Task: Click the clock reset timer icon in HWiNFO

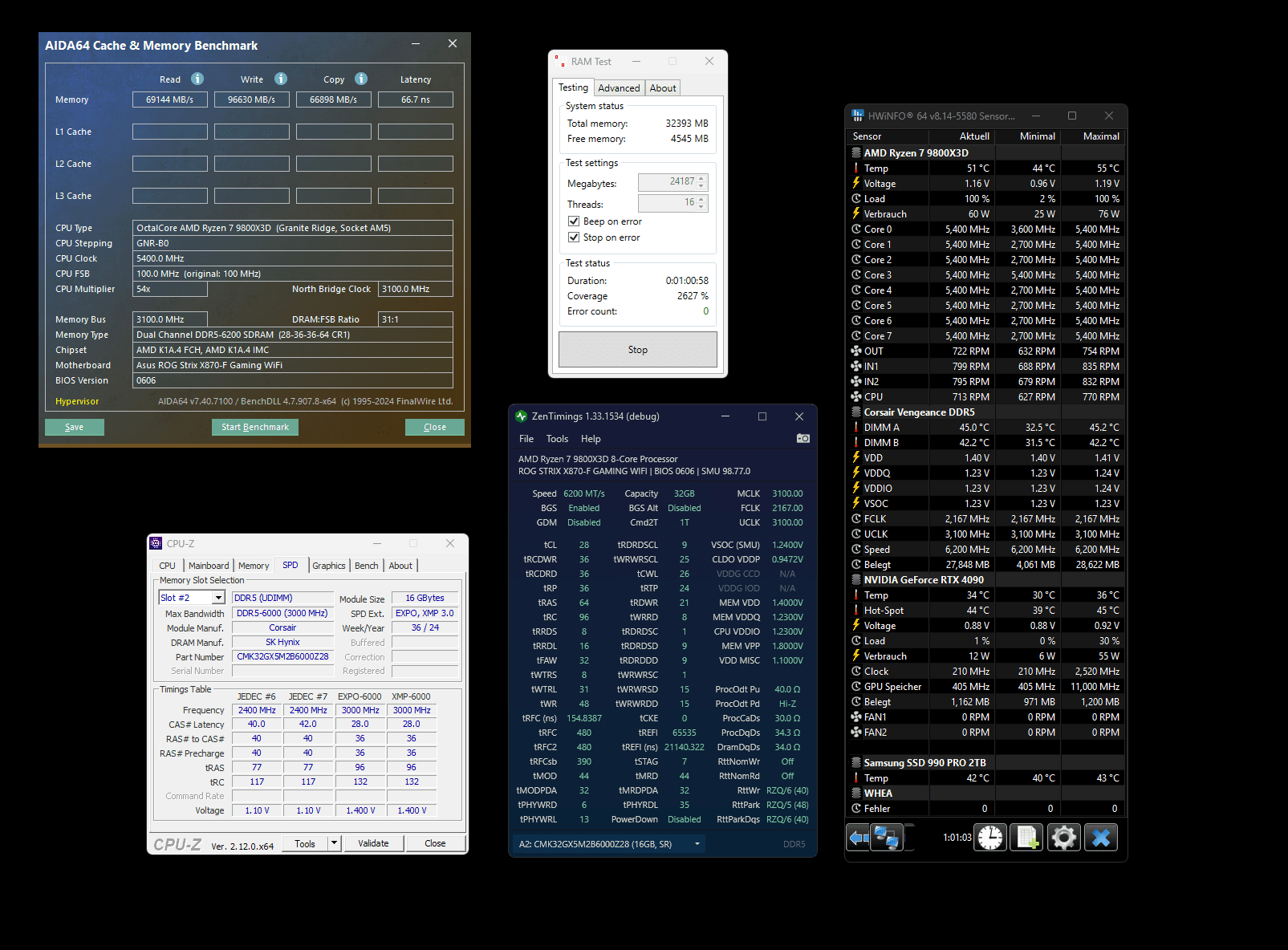Action: click(990, 838)
